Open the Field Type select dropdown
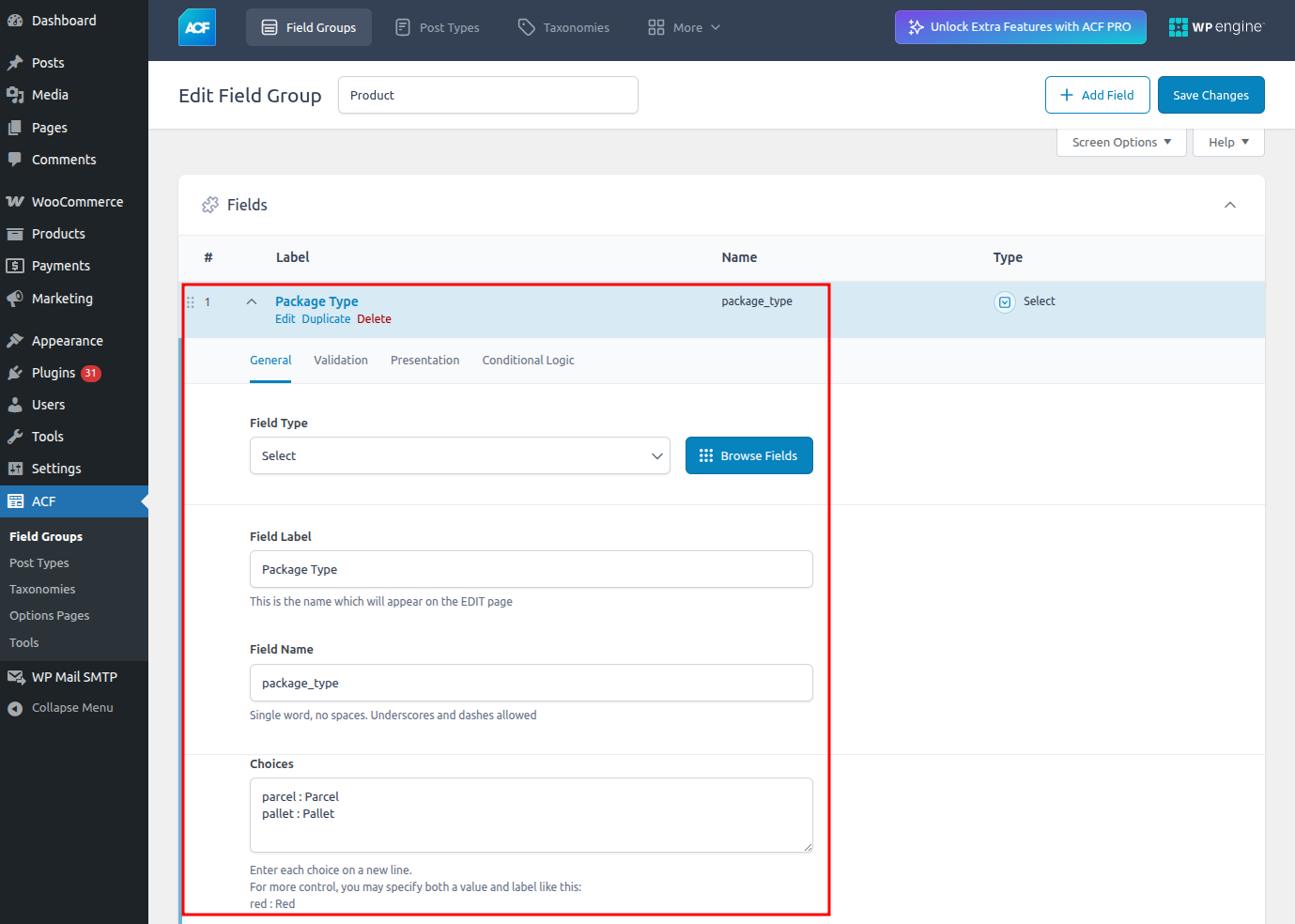1295x924 pixels. pos(459,455)
